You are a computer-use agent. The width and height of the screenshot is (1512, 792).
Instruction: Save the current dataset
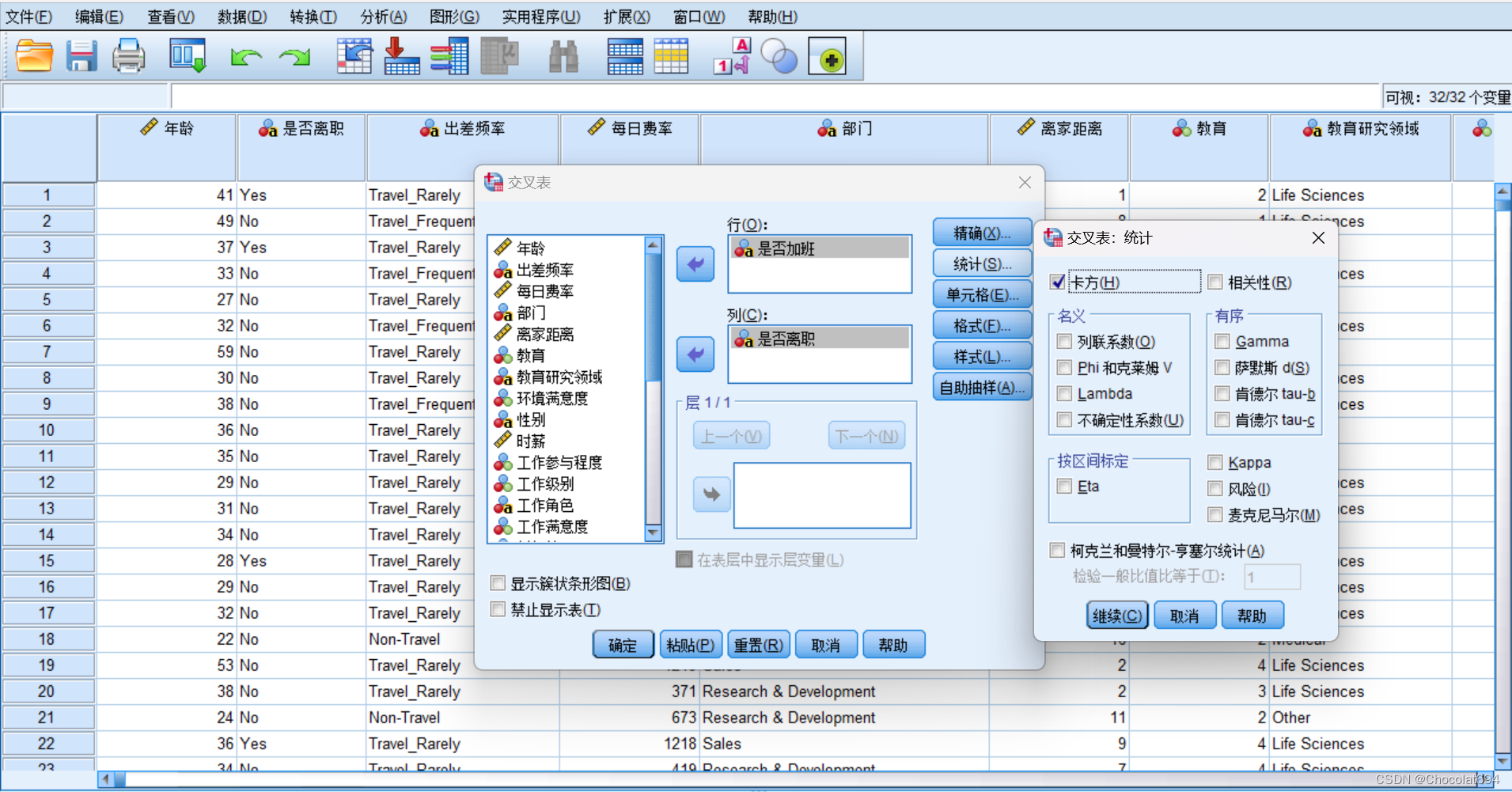click(x=82, y=55)
